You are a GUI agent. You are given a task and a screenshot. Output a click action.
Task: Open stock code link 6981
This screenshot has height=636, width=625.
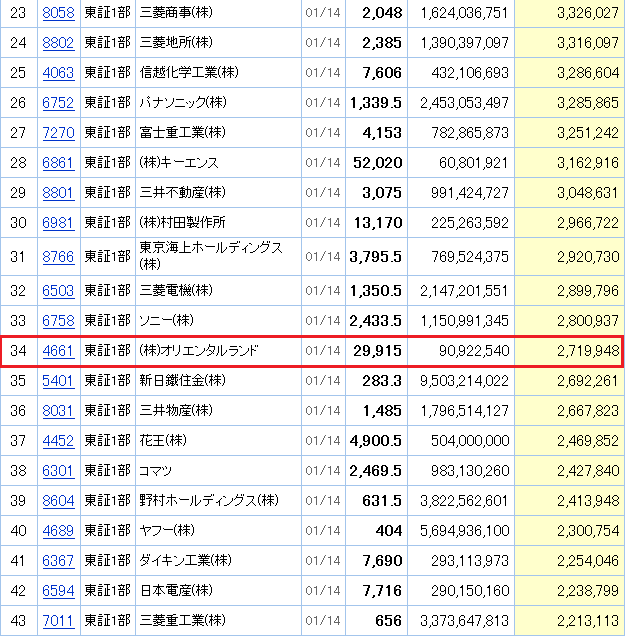click(58, 223)
